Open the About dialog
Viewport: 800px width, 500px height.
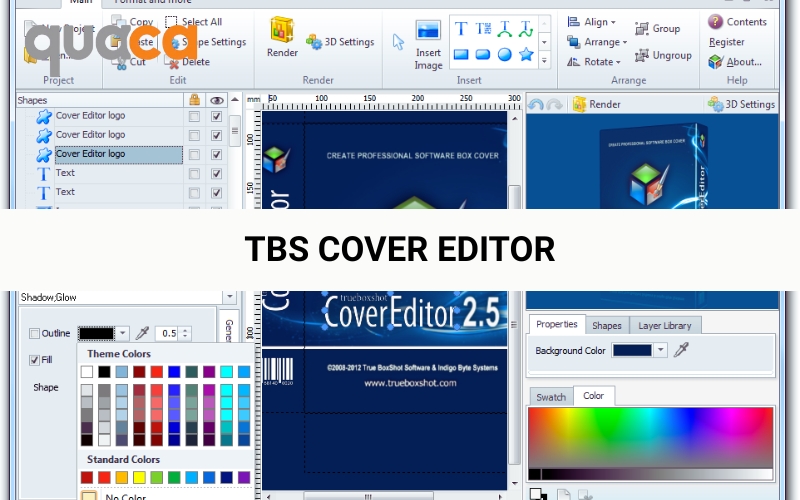tap(735, 62)
